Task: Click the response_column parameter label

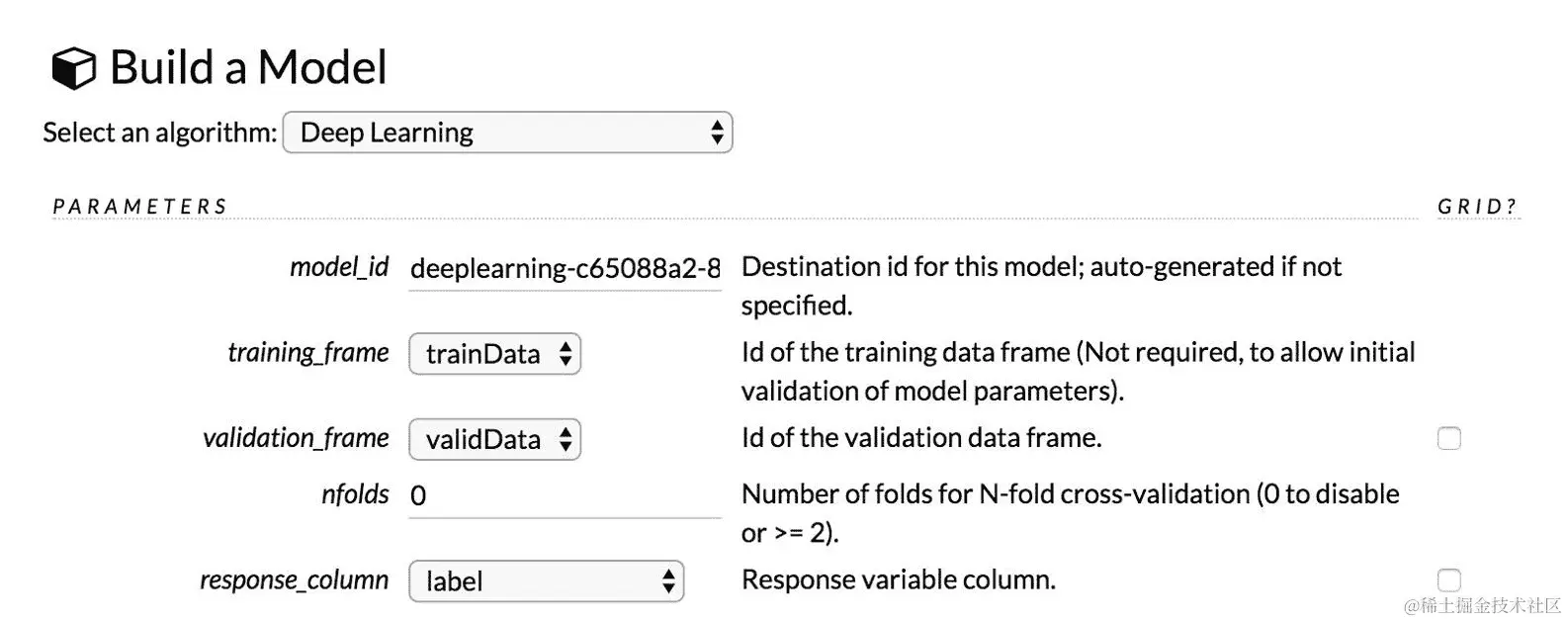Action: point(294,579)
